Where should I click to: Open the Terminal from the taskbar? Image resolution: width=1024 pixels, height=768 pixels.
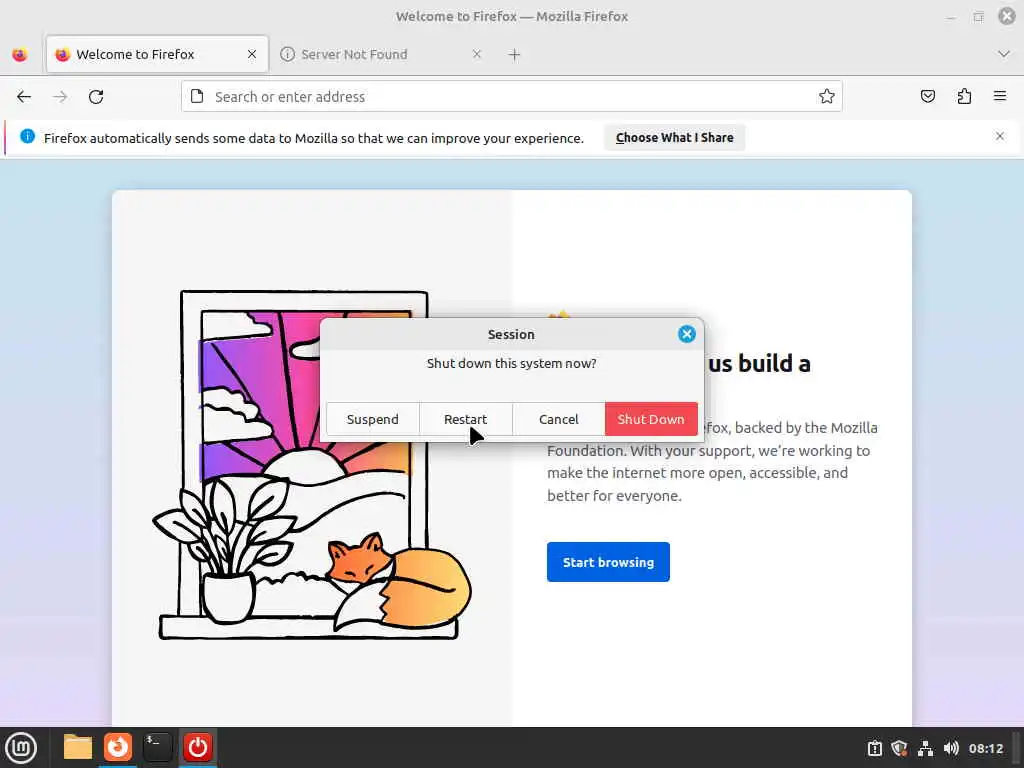[x=157, y=746]
